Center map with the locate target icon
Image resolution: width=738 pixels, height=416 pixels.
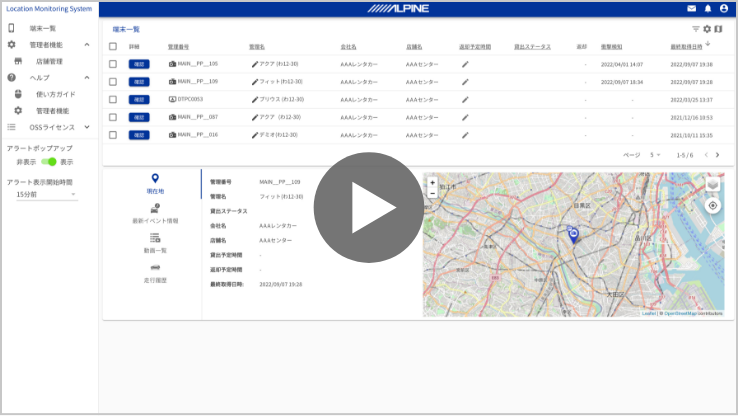click(x=712, y=205)
